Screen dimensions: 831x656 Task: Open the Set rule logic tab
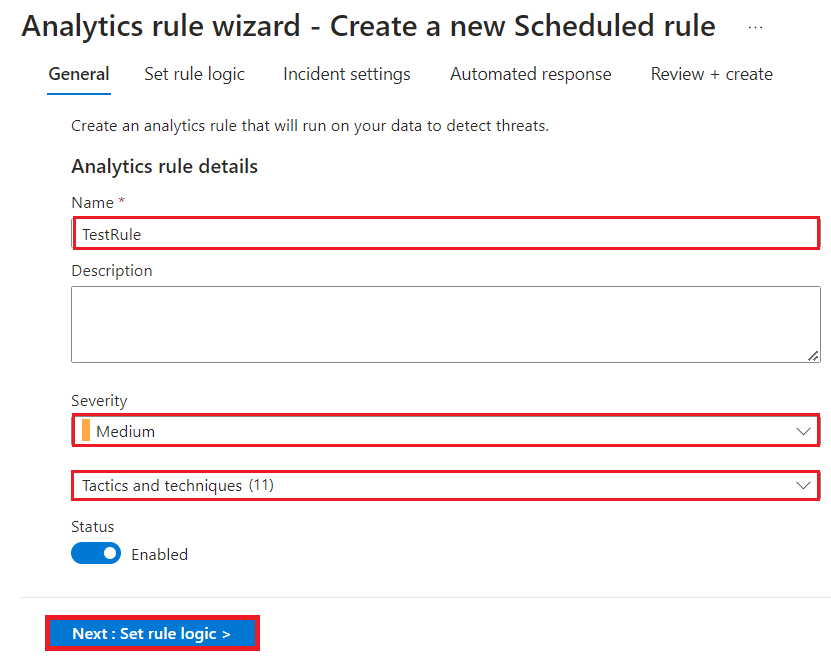pyautogui.click(x=194, y=74)
